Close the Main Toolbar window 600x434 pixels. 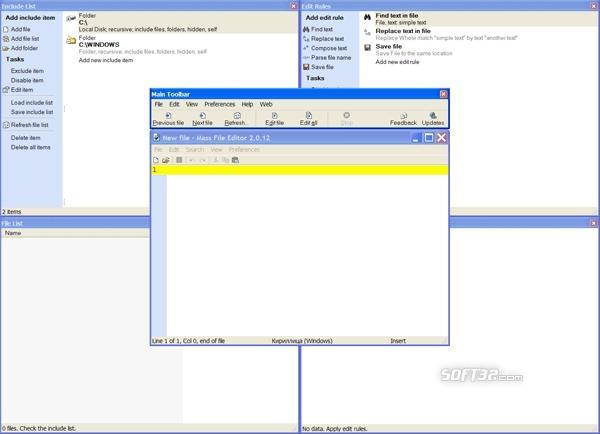443,94
